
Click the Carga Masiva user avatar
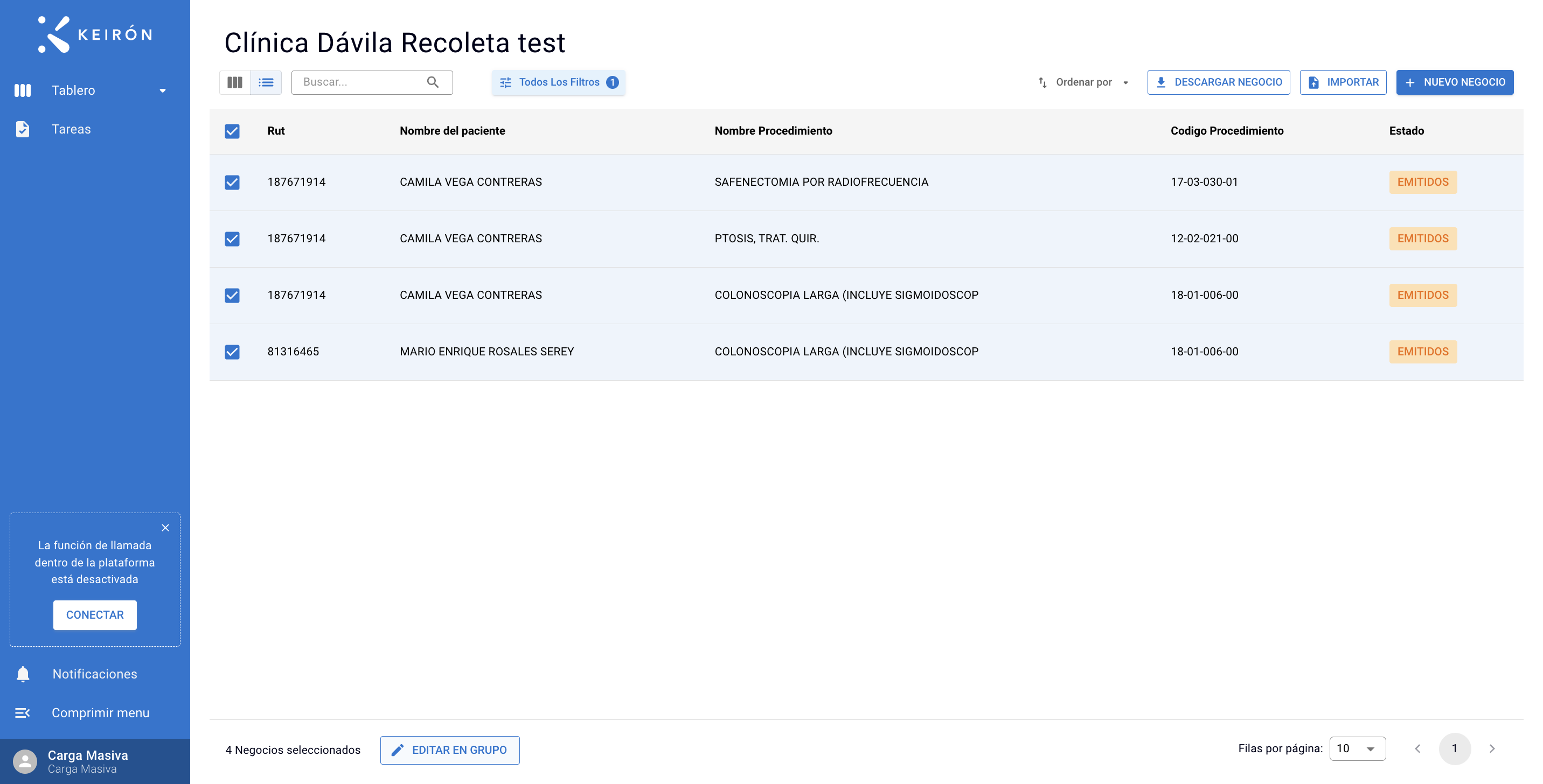click(x=25, y=761)
